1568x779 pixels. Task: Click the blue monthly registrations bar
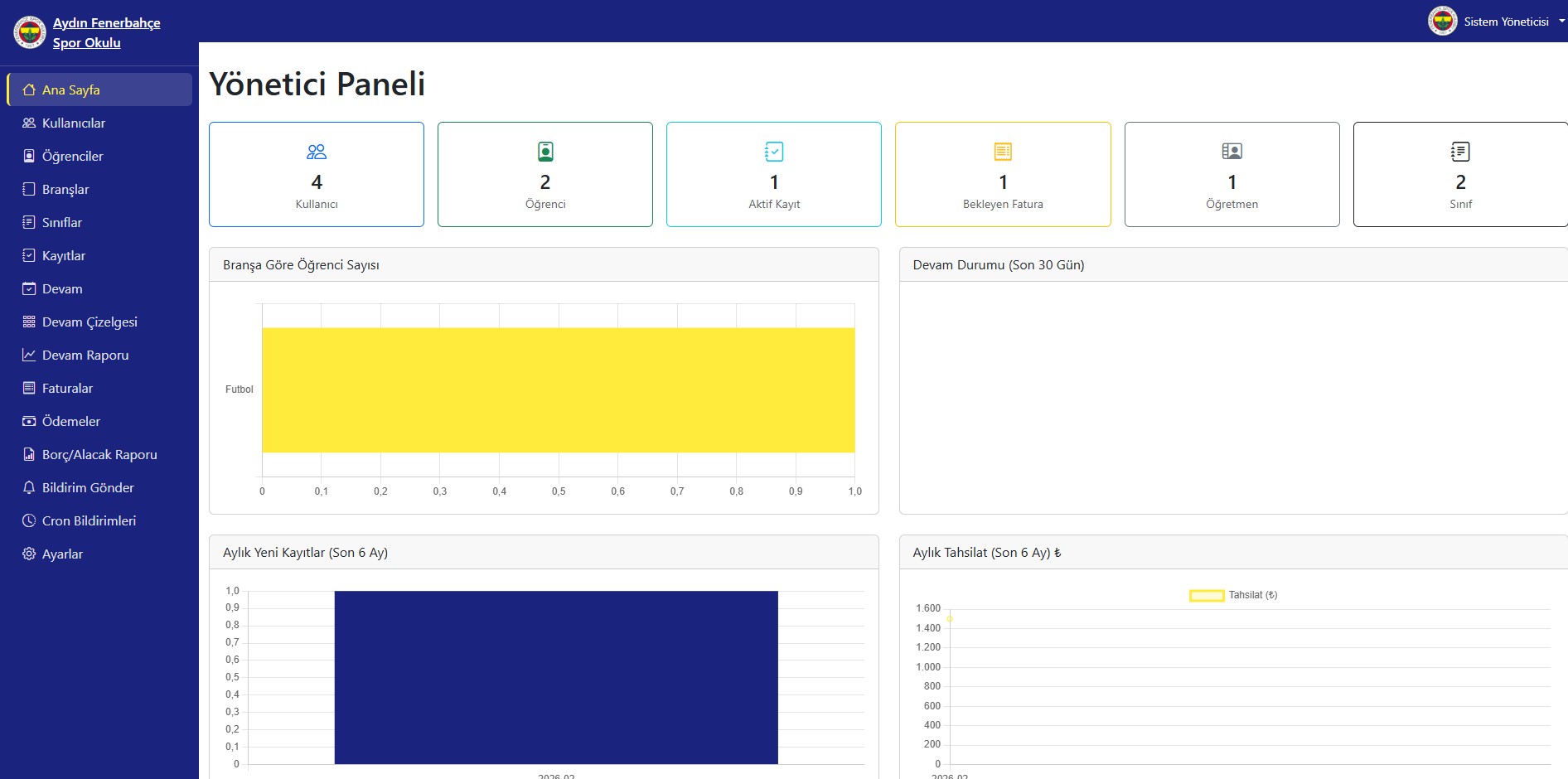pos(556,677)
